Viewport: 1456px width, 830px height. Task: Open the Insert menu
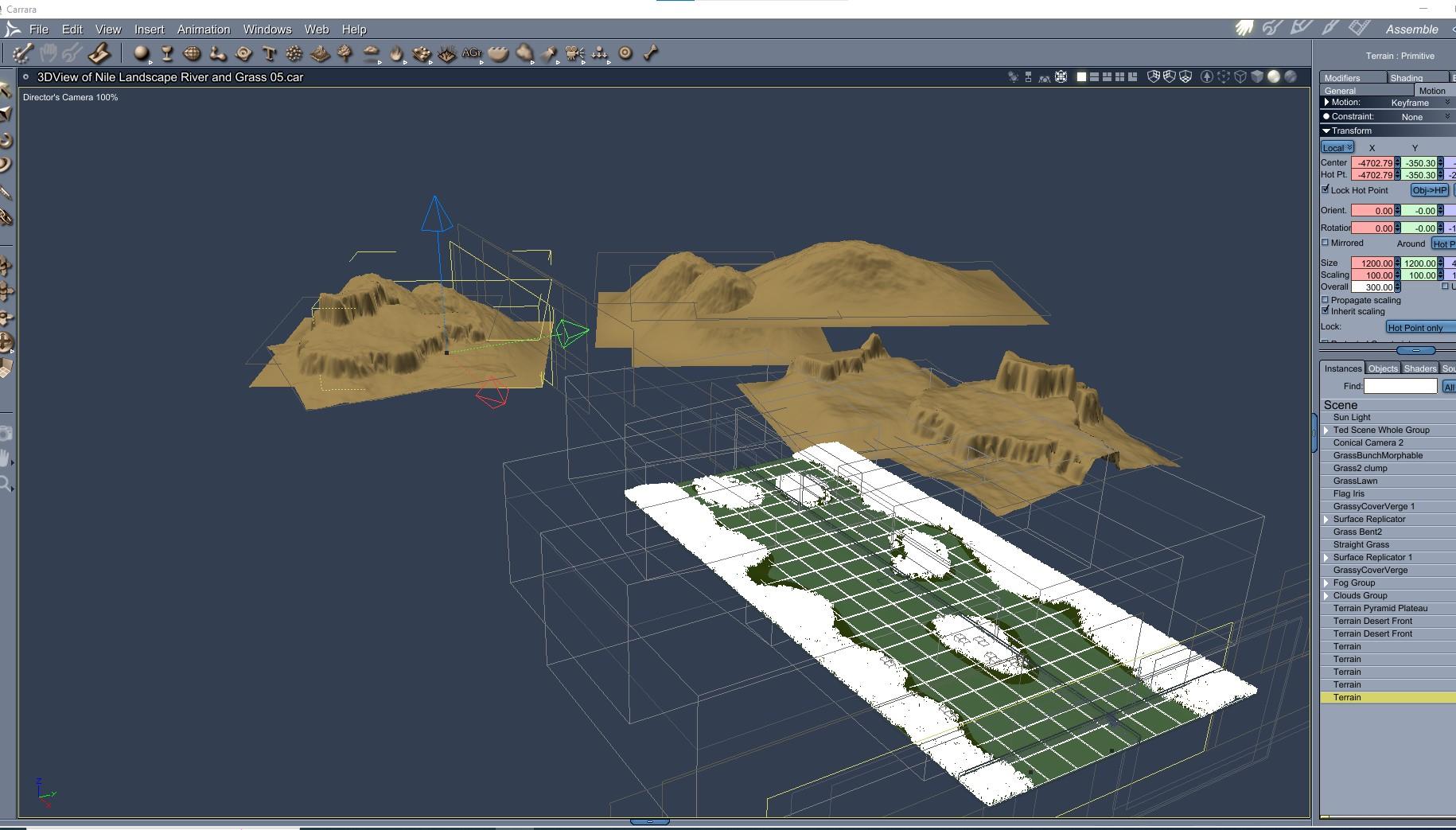[150, 29]
